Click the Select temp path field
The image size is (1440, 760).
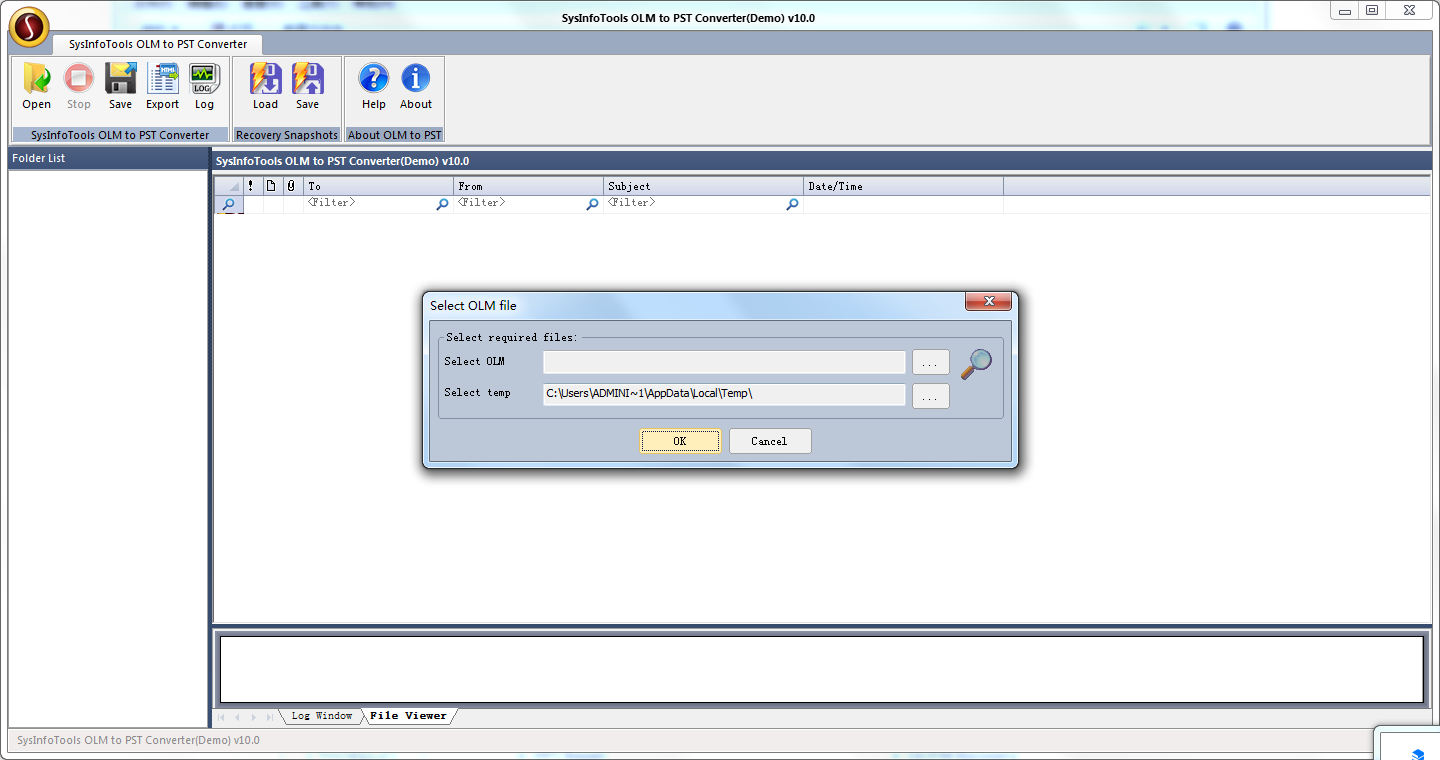click(724, 394)
